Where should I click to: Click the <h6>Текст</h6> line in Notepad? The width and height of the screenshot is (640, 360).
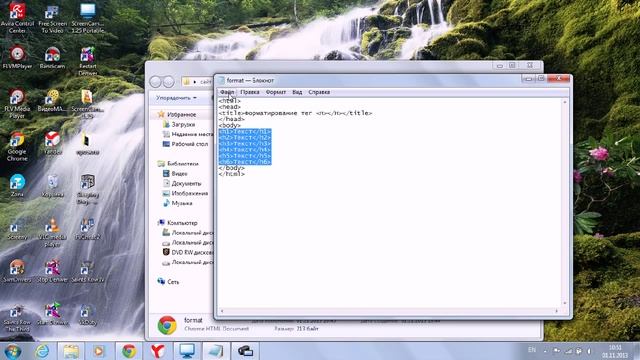[244, 162]
